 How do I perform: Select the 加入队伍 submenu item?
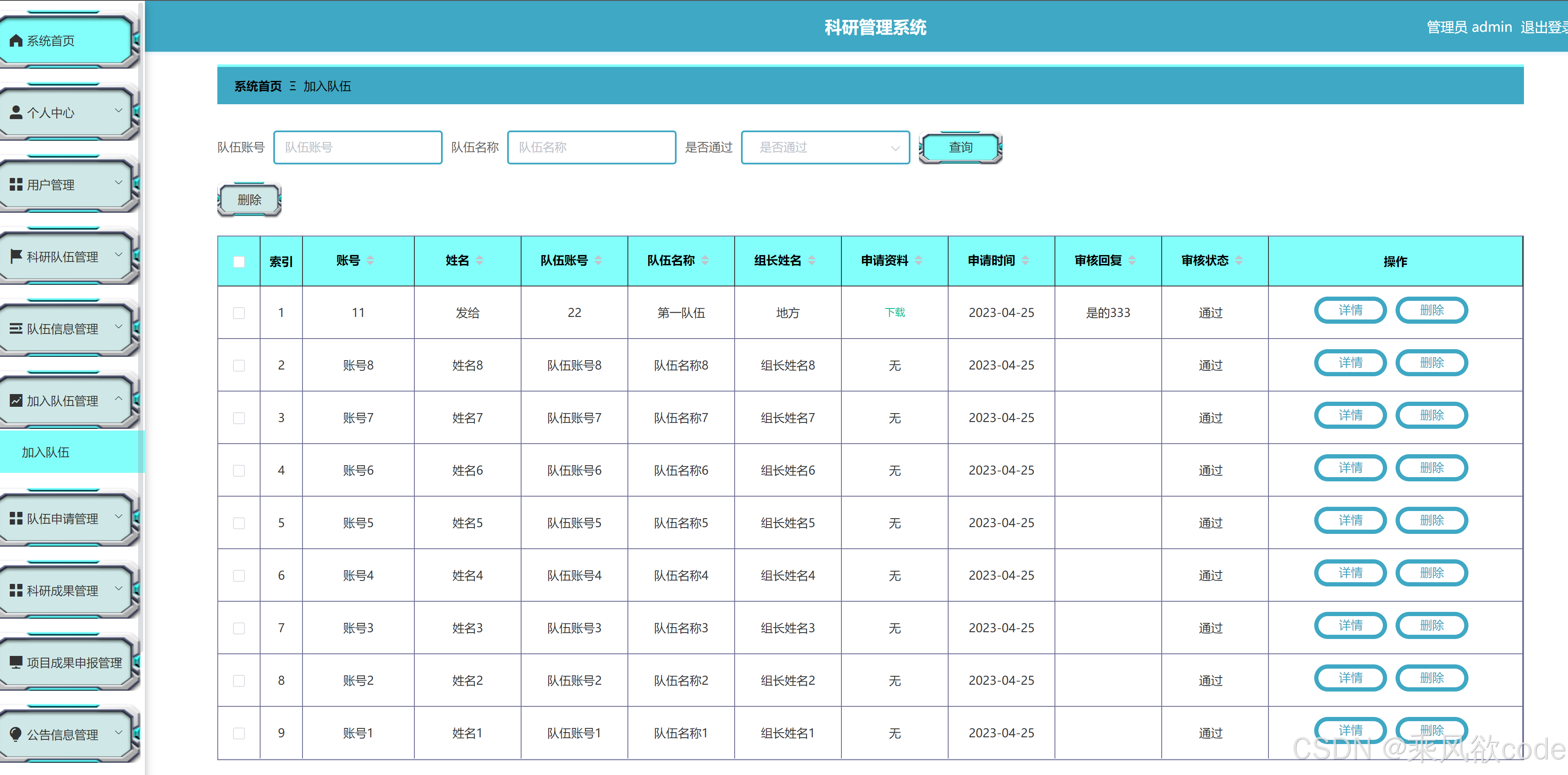(x=46, y=453)
